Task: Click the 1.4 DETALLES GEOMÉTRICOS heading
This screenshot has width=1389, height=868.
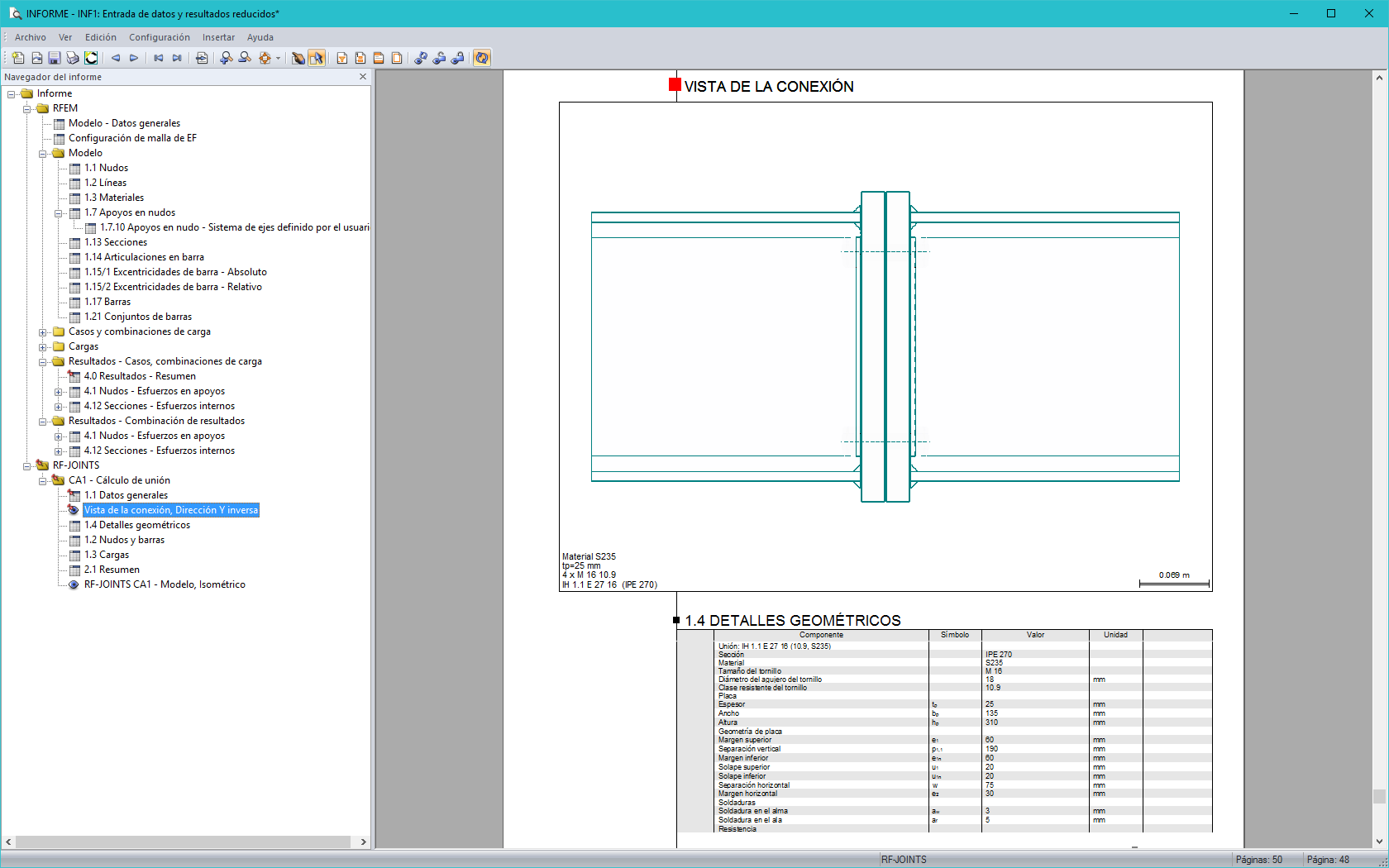Action: click(x=792, y=620)
